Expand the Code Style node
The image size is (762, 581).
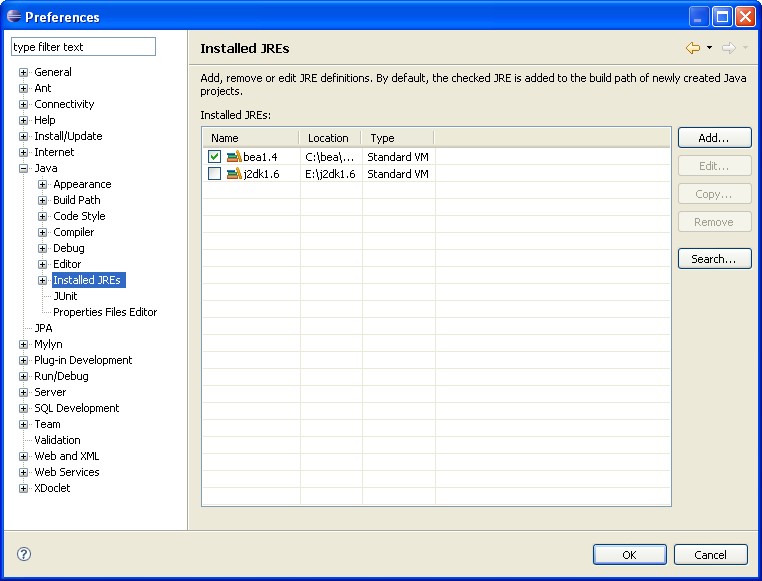point(43,216)
